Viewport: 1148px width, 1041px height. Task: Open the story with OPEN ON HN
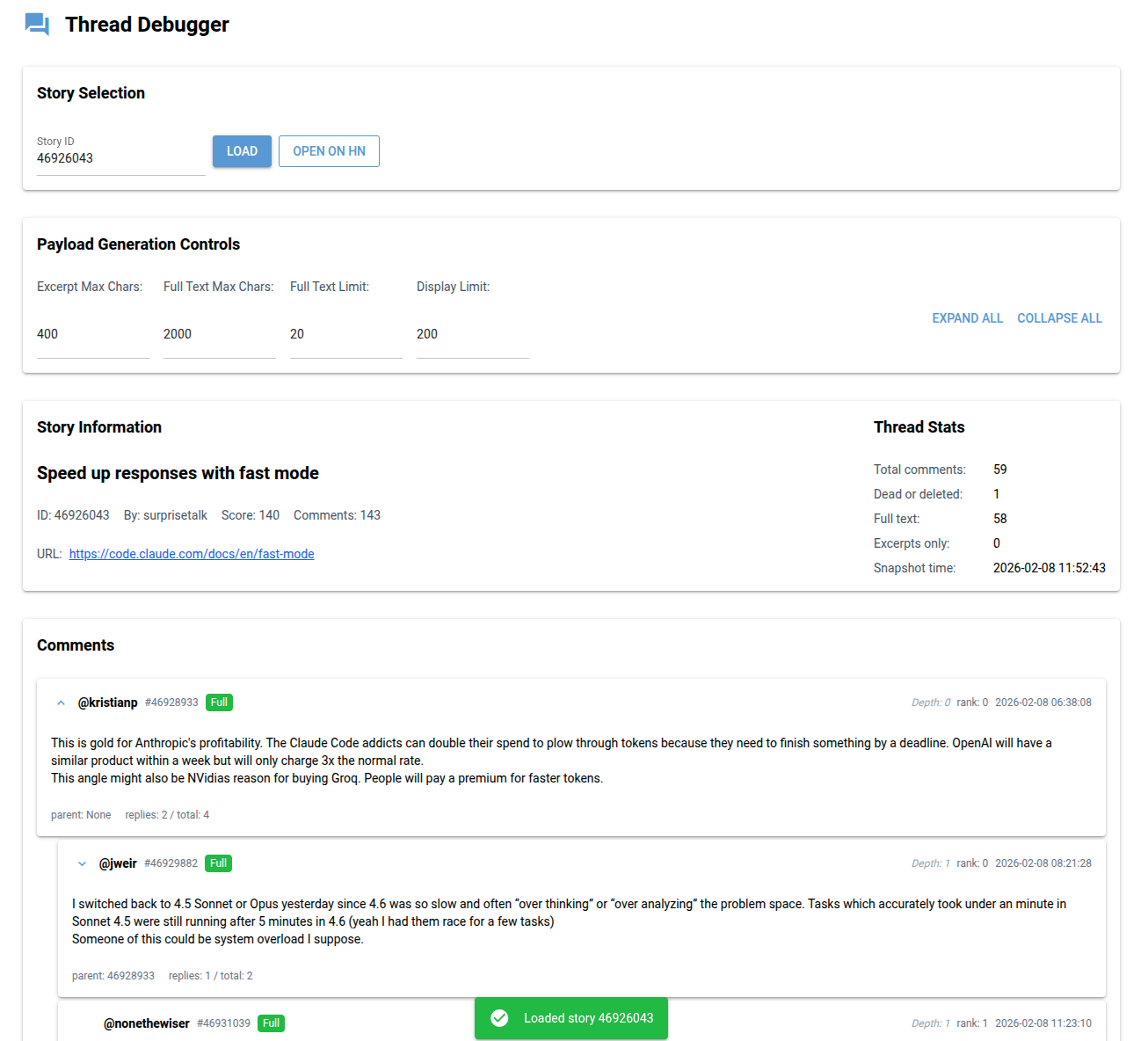pos(329,150)
